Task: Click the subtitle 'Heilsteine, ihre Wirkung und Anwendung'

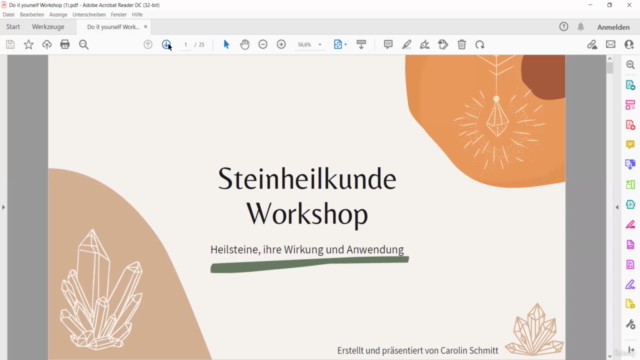Action: pos(307,249)
